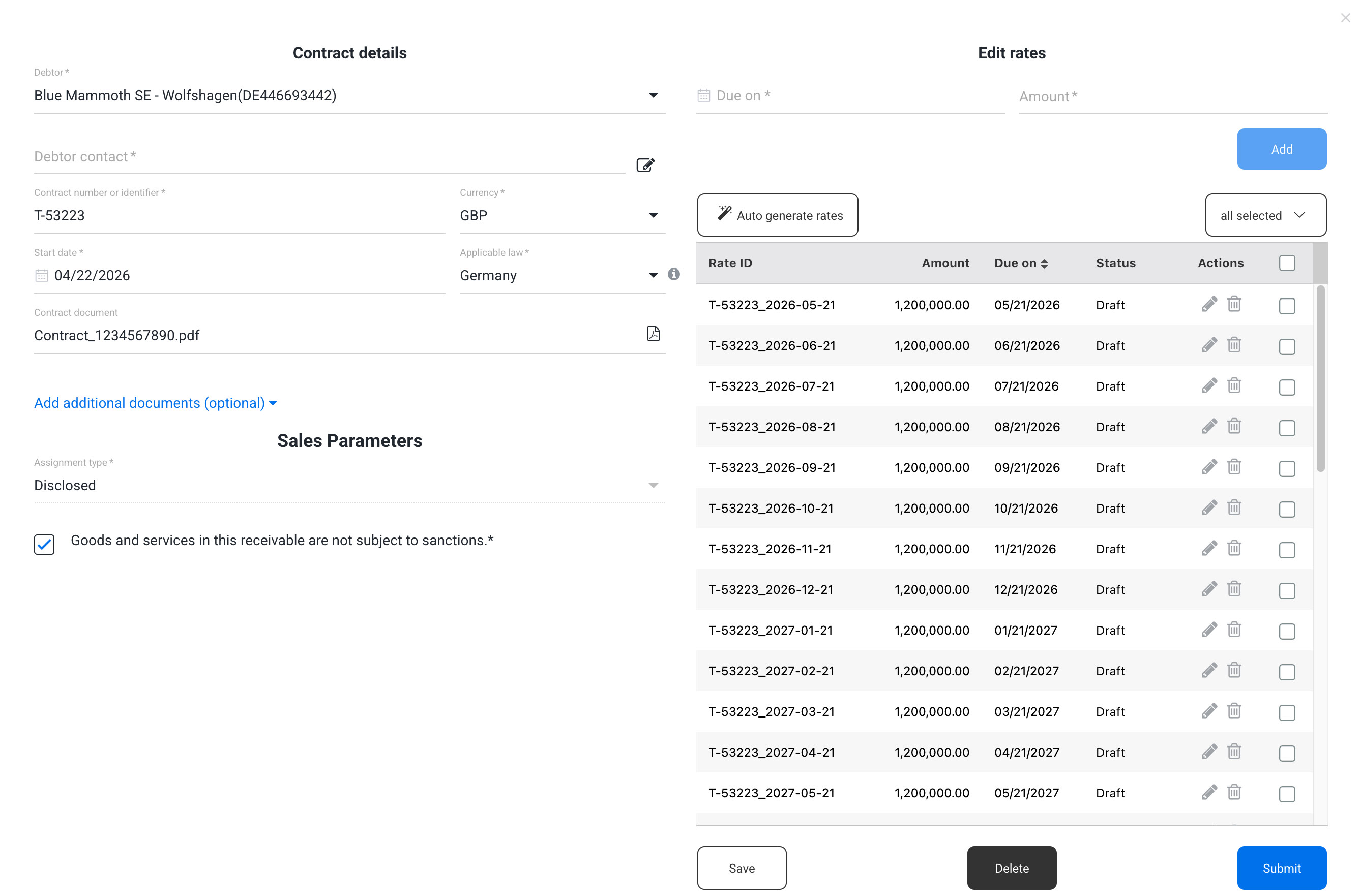
Task: Submit the contract
Action: [1282, 868]
